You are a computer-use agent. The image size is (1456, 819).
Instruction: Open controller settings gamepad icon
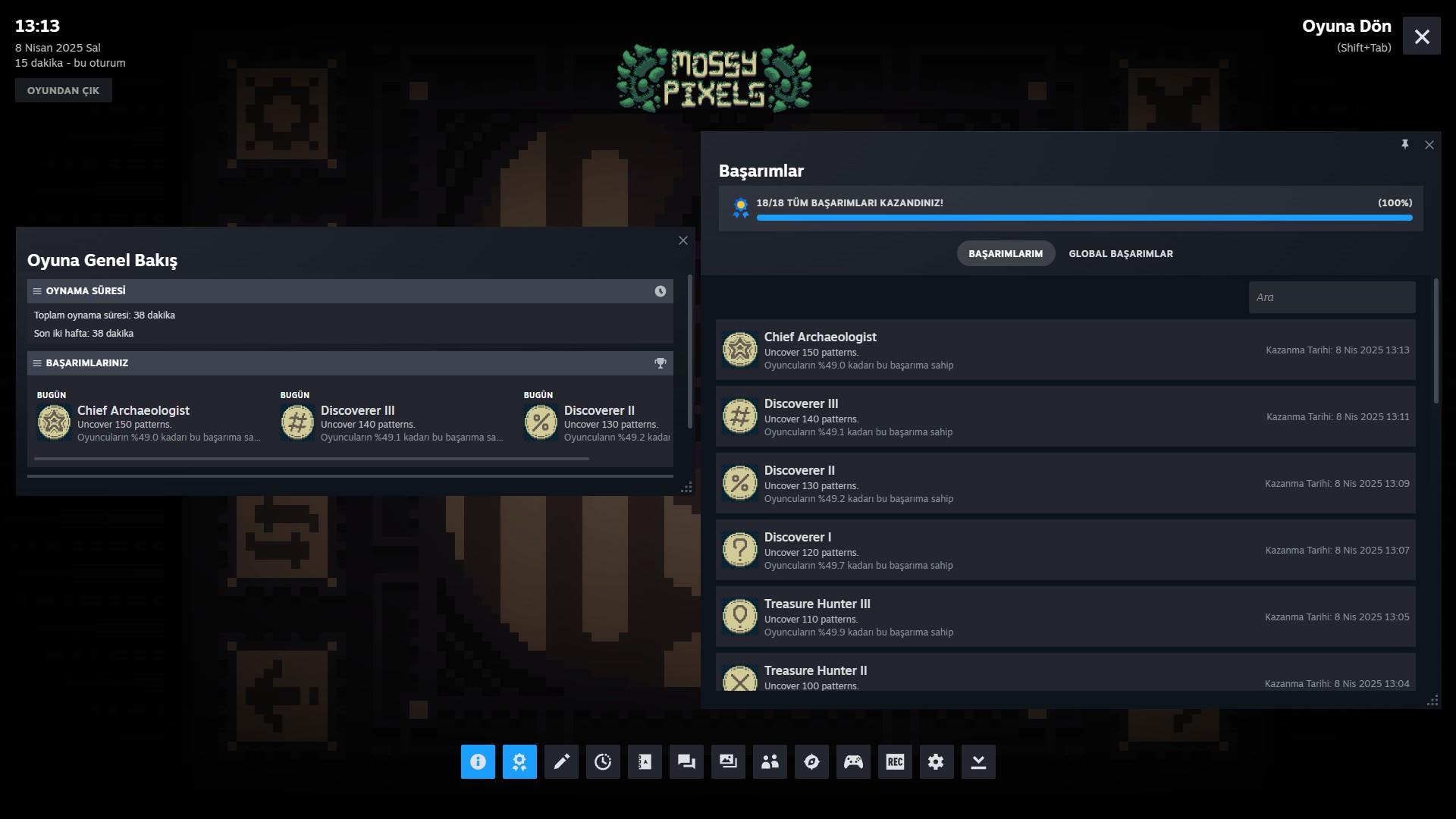[853, 761]
